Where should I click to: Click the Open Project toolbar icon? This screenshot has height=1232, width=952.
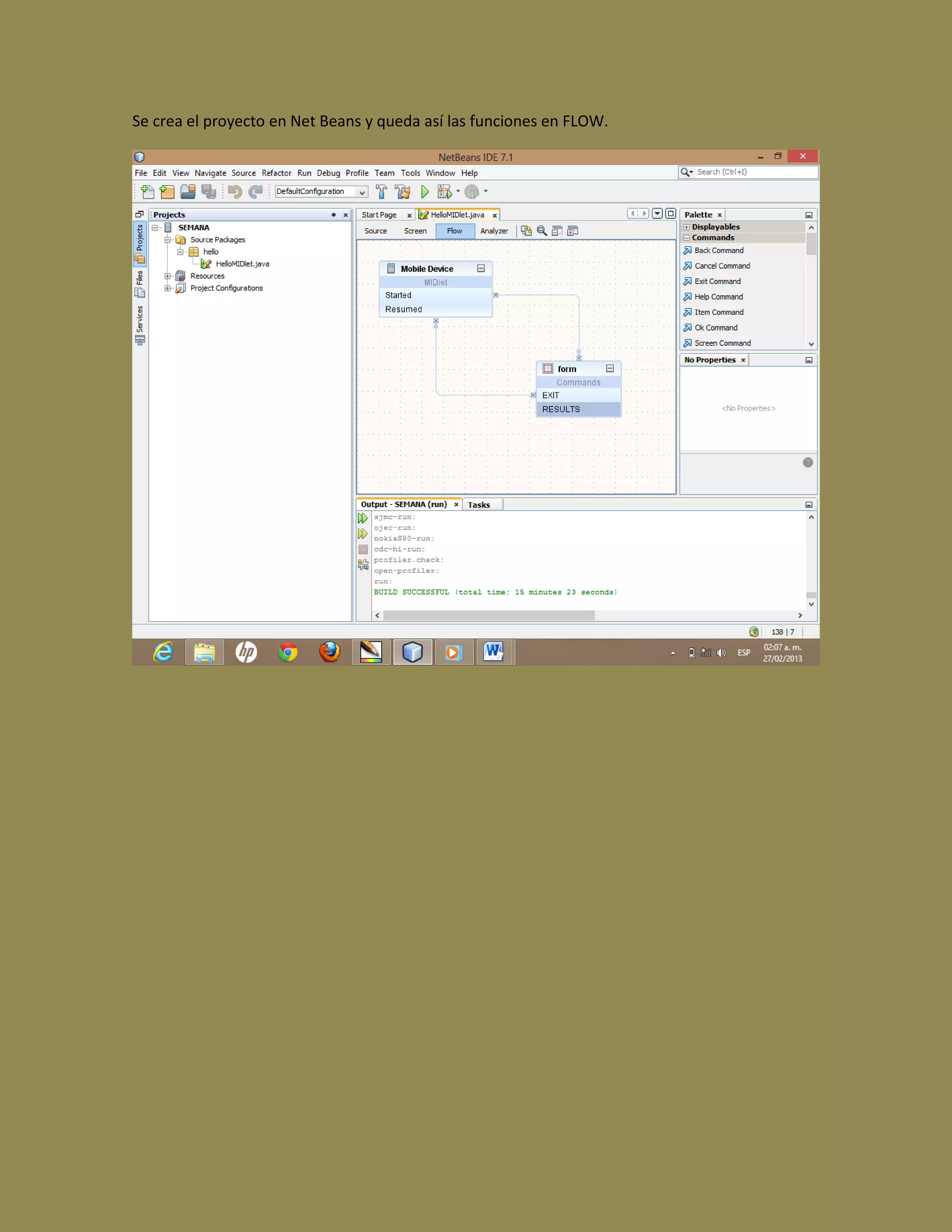(188, 192)
